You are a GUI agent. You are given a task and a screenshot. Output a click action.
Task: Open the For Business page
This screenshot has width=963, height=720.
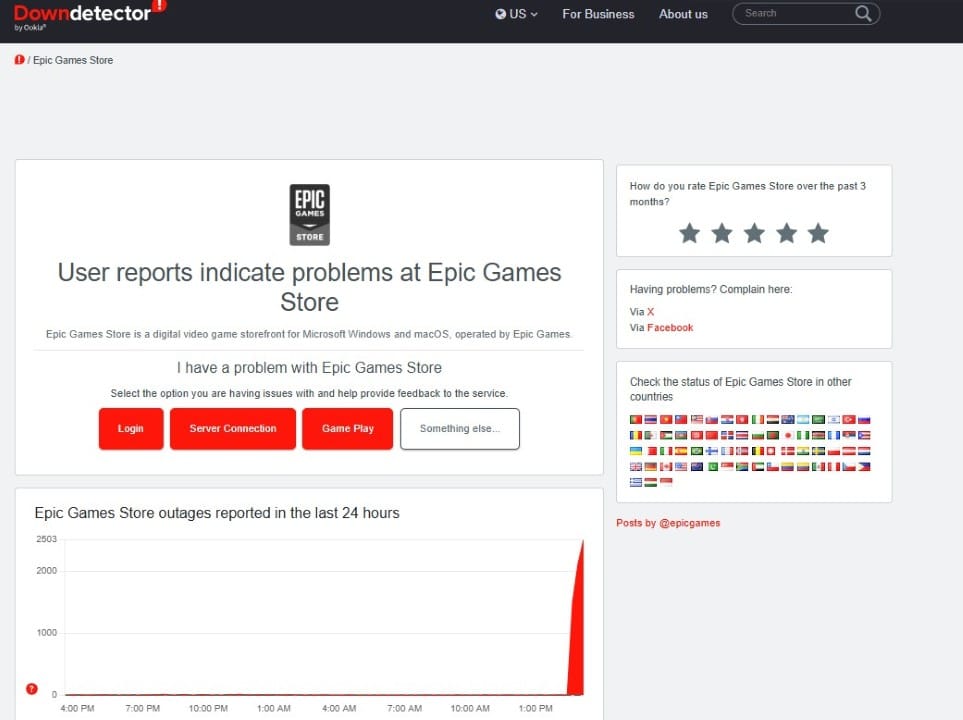pyautogui.click(x=598, y=14)
